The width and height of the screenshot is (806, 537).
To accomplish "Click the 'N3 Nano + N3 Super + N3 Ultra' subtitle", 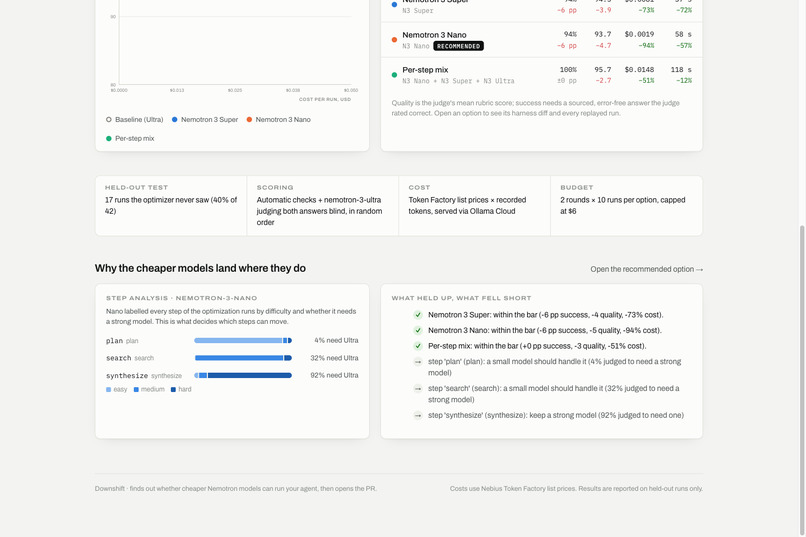I will point(458,81).
